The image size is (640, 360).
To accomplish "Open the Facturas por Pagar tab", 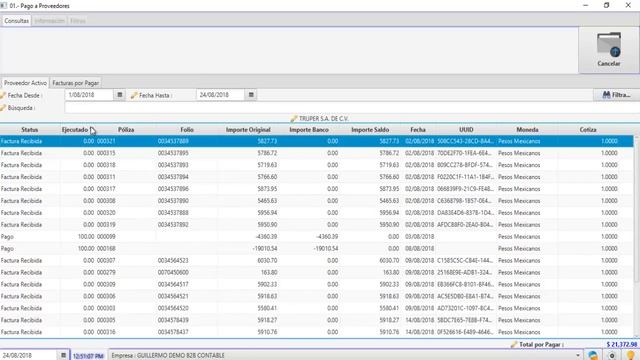I will (76, 83).
